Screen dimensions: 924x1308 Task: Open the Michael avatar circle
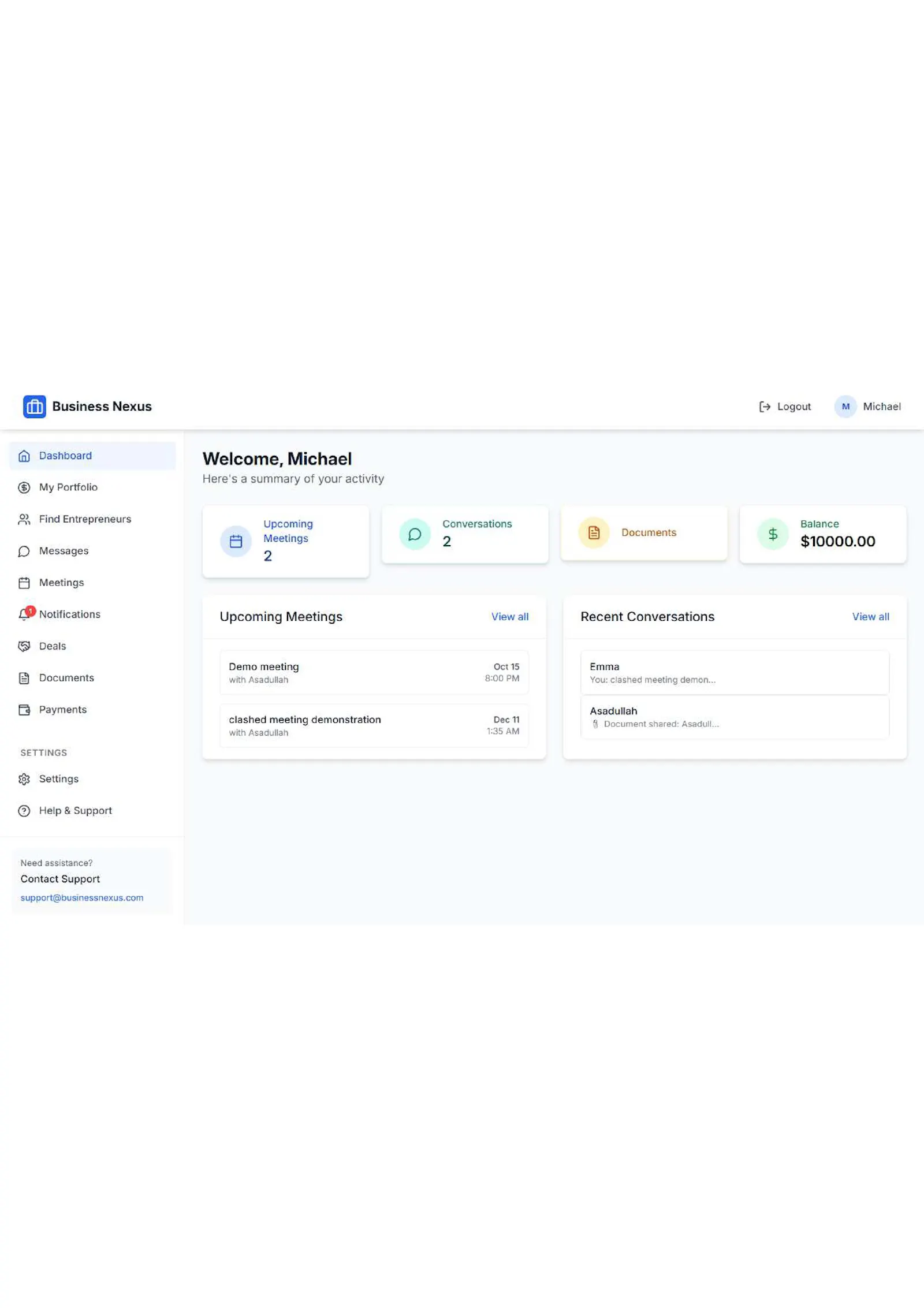(x=845, y=407)
